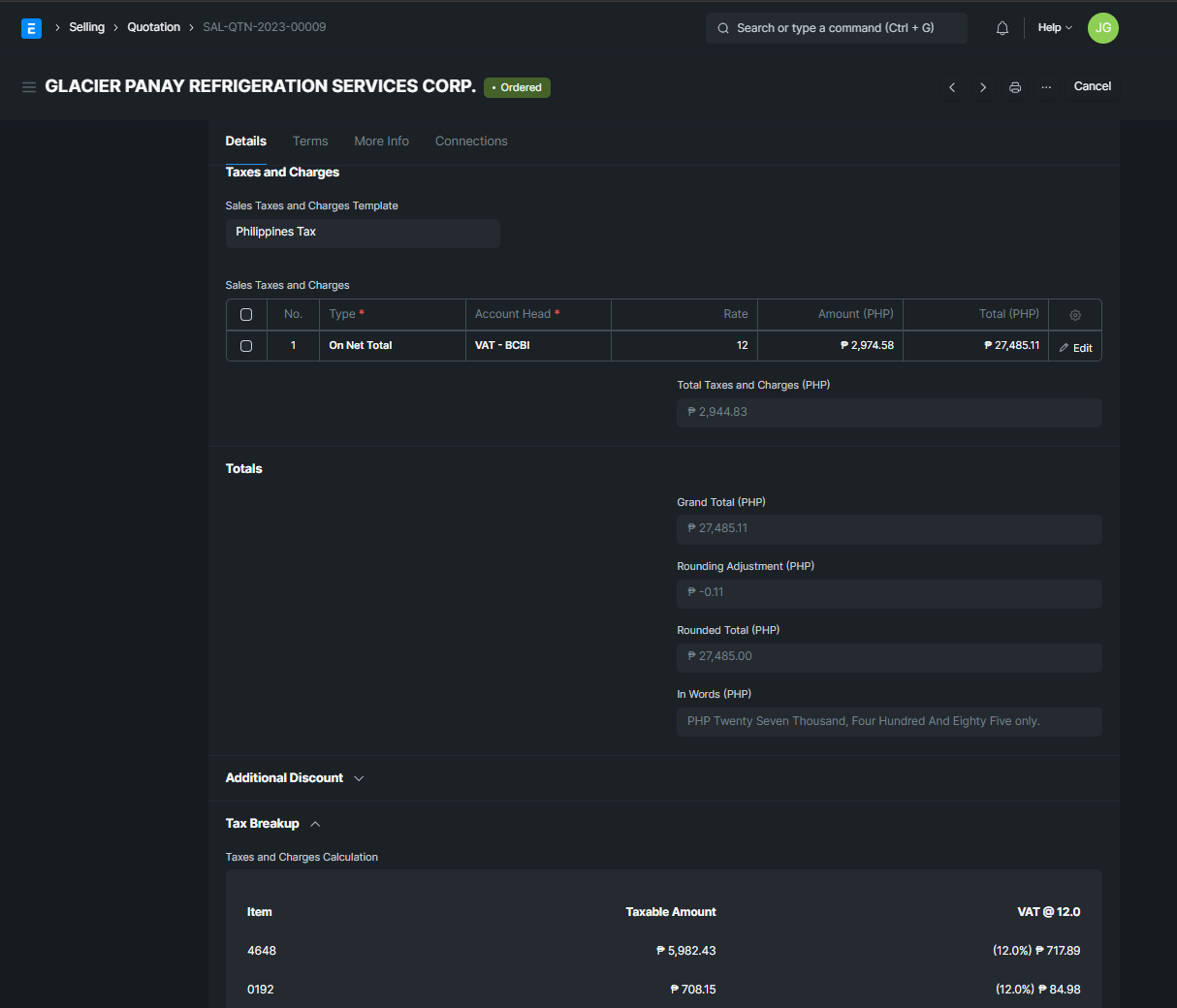Click the VAT value ₱ 84.98
1177x1008 pixels.
coord(1038,990)
